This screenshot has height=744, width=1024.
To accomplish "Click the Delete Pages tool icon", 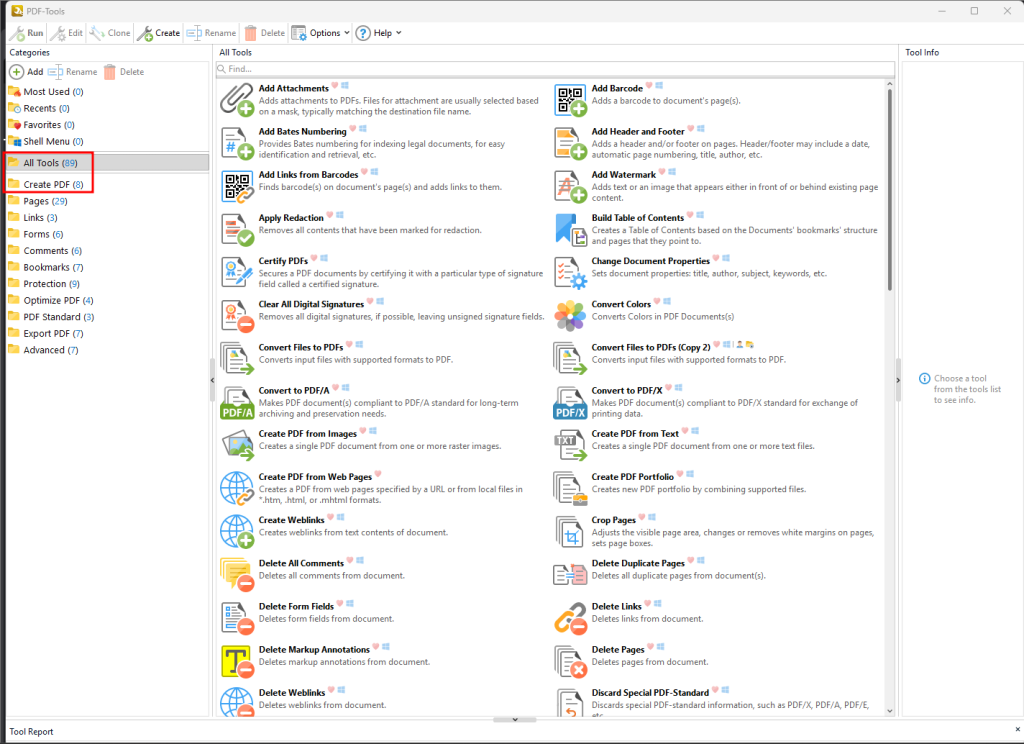I will pyautogui.click(x=570, y=661).
